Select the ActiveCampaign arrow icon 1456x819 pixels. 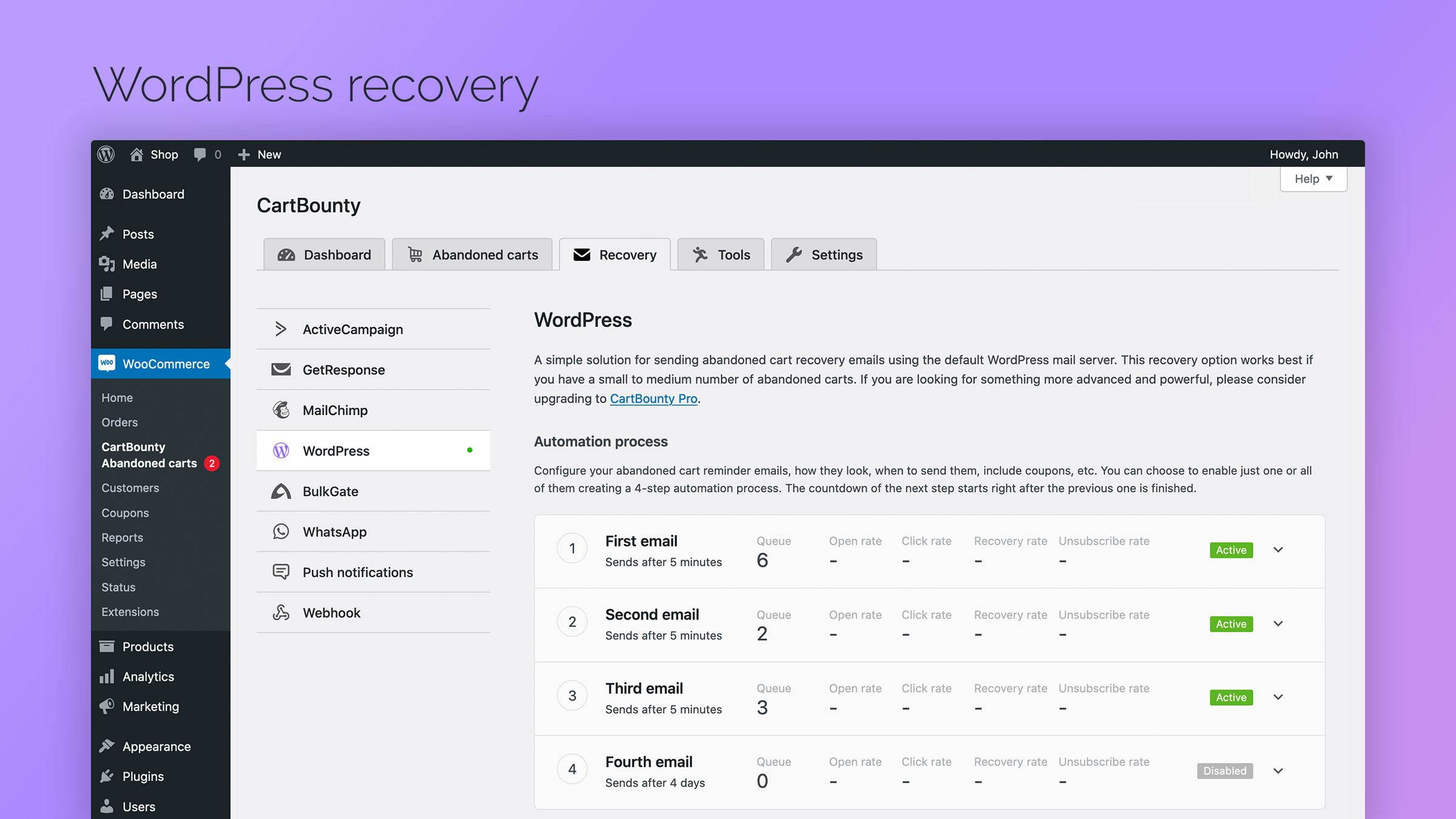point(281,329)
